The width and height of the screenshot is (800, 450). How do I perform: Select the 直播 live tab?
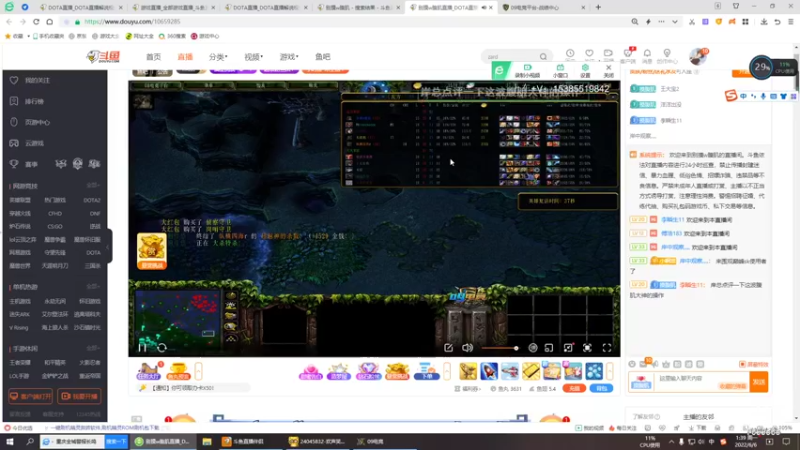[185, 57]
